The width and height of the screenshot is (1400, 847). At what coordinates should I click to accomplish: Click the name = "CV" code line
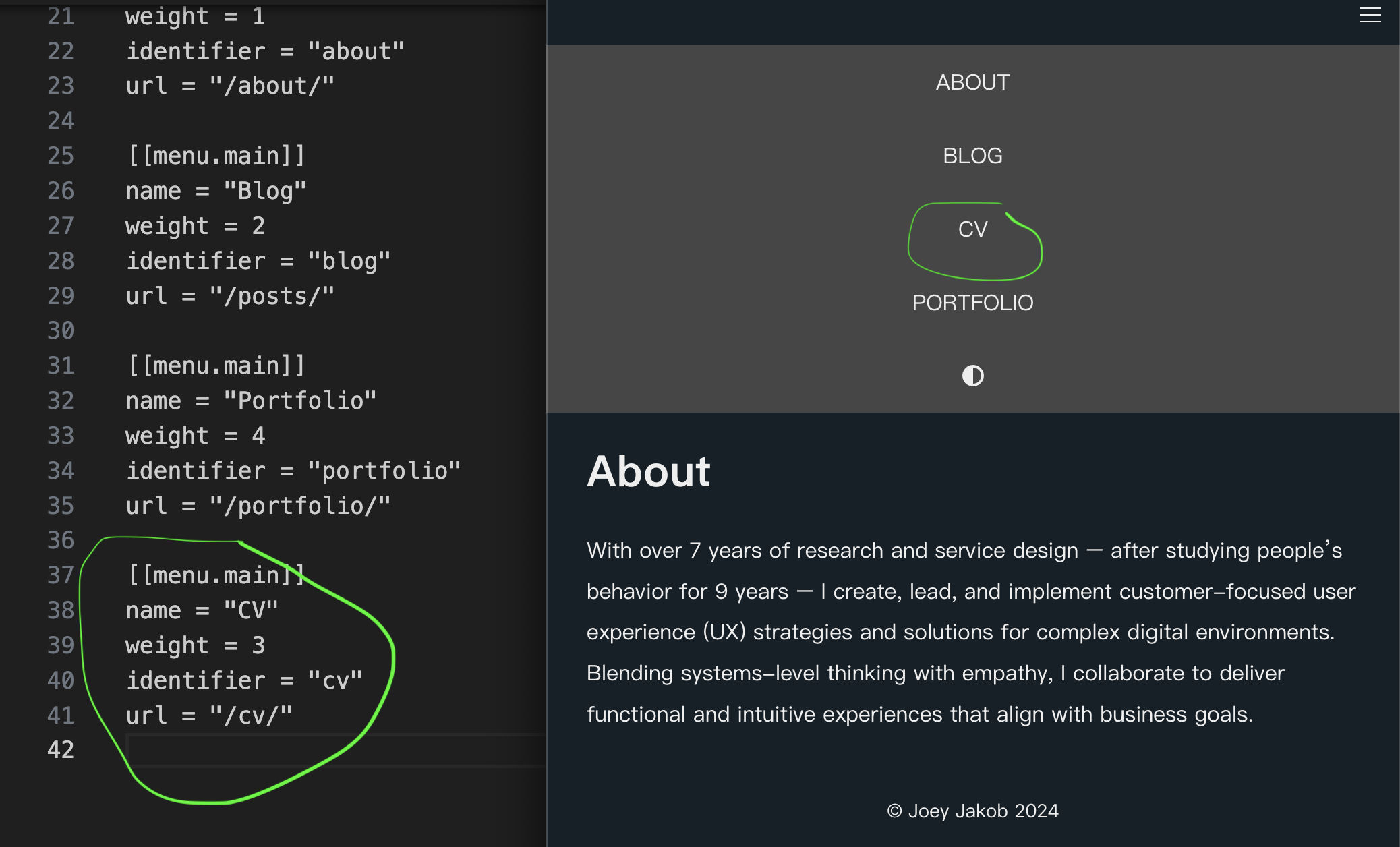coord(202,610)
